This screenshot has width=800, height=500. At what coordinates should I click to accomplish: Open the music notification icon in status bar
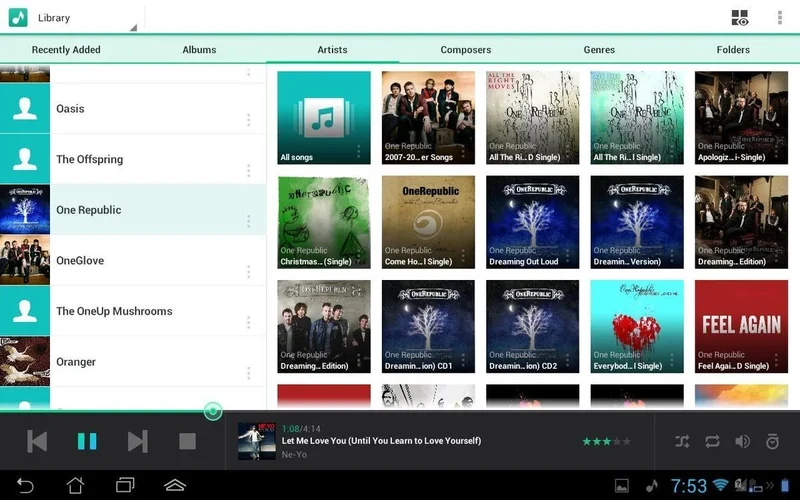tap(651, 486)
